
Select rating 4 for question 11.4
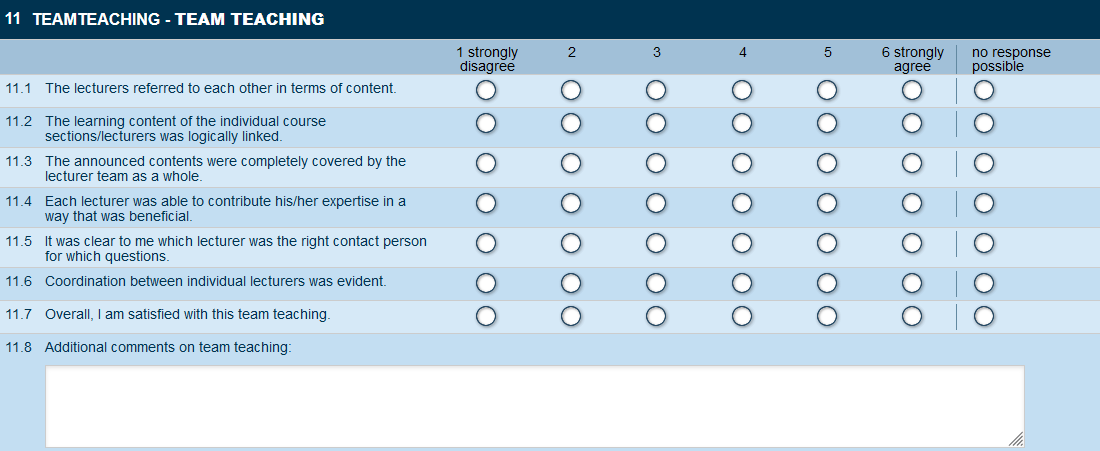pyautogui.click(x=742, y=204)
